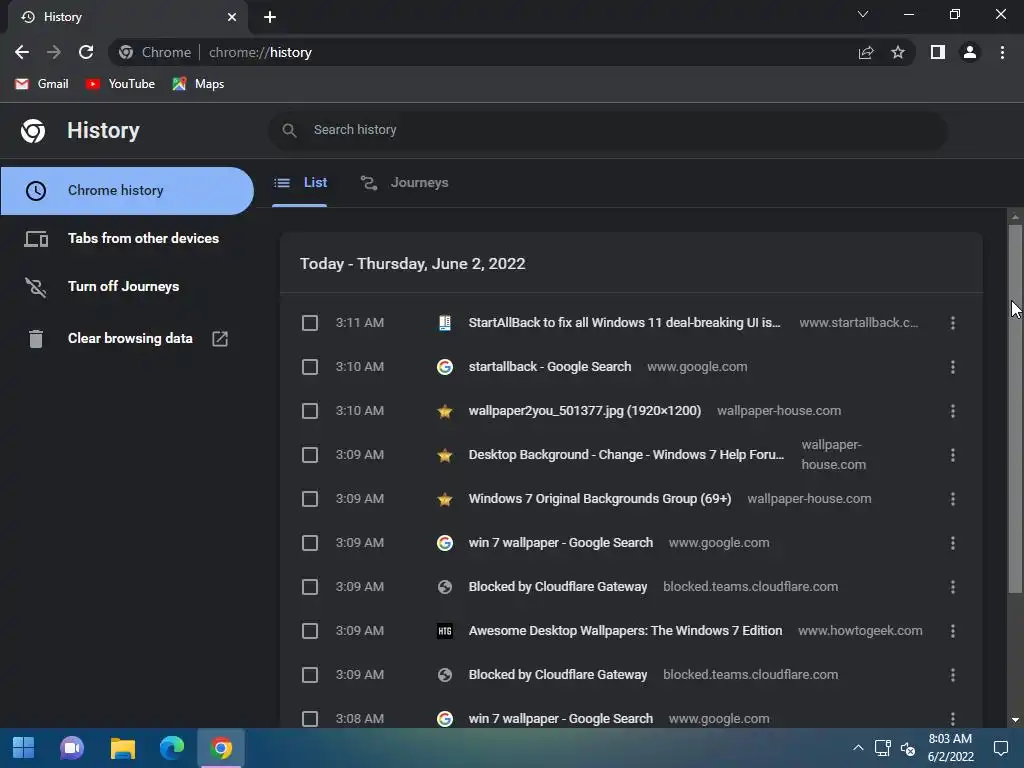Open the Maps bookmark

[199, 84]
